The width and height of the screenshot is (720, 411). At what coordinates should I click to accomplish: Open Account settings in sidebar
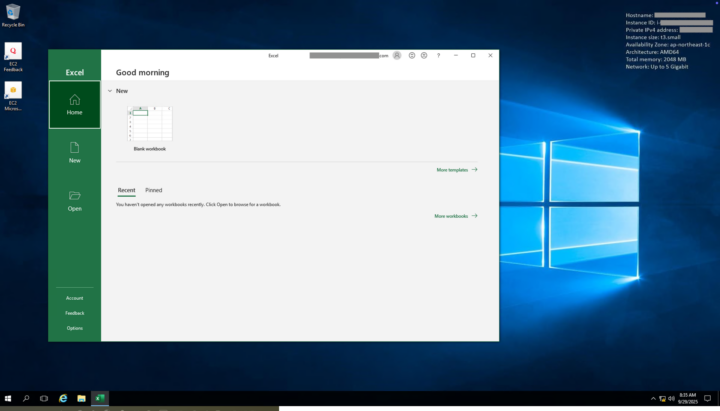(x=75, y=298)
